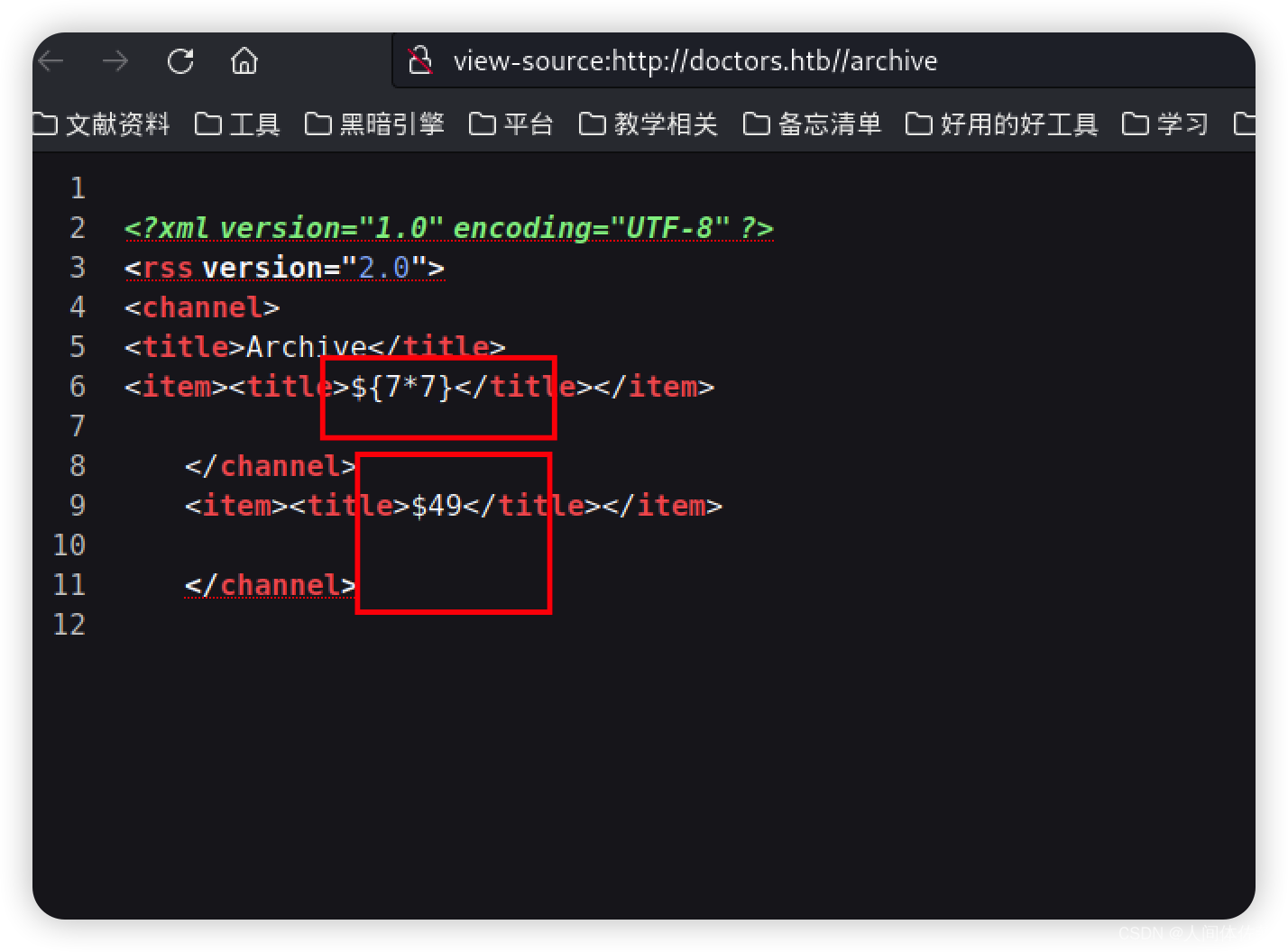Reload the current page
Viewport: 1288px width, 952px height.
pos(180,61)
